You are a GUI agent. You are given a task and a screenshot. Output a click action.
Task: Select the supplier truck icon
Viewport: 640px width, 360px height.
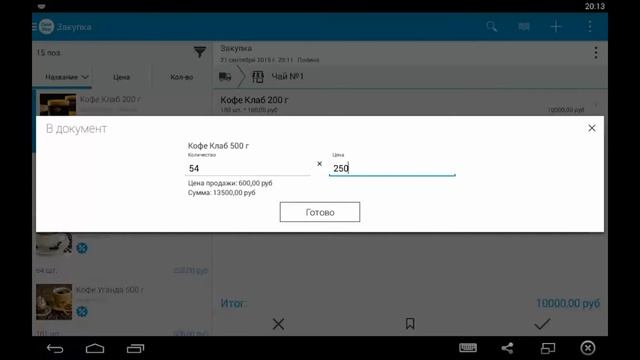tap(225, 76)
